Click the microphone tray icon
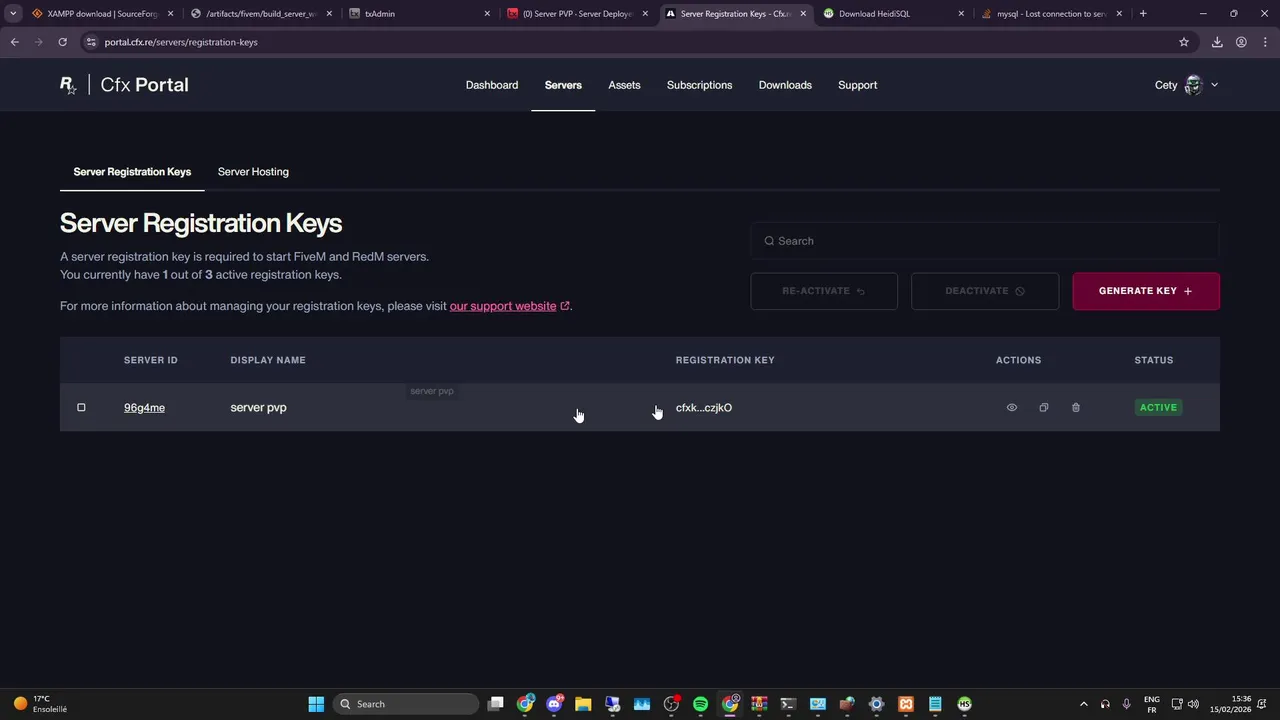 click(x=1127, y=704)
